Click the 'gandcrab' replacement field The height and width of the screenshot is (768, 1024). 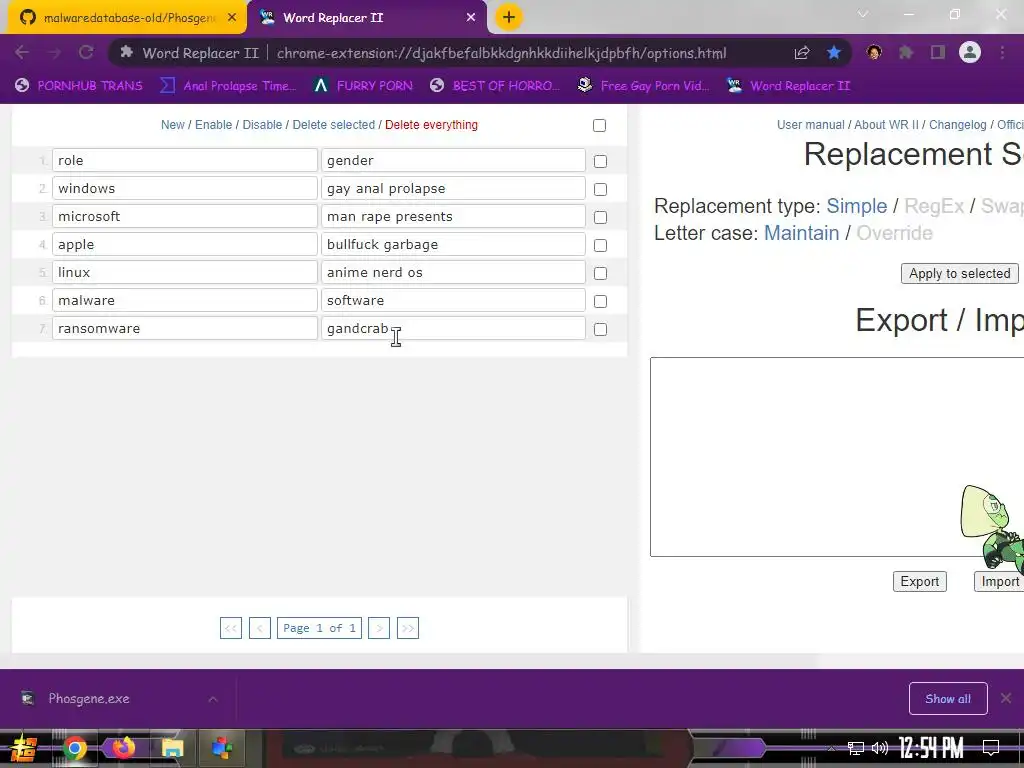453,328
